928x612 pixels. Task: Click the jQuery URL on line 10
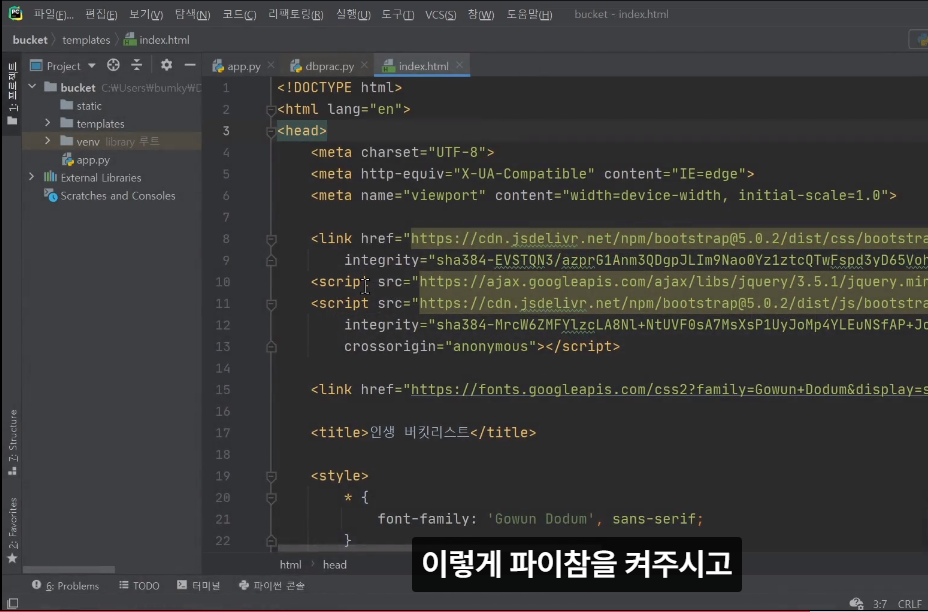(673, 282)
